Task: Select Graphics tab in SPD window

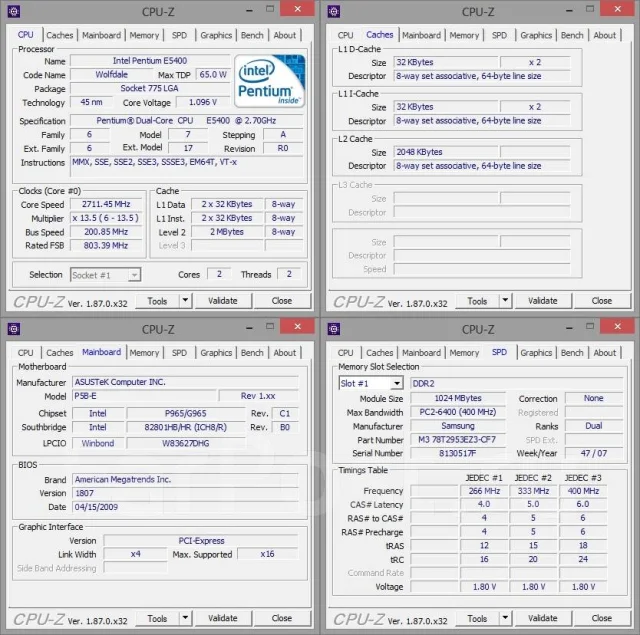Action: pos(536,353)
